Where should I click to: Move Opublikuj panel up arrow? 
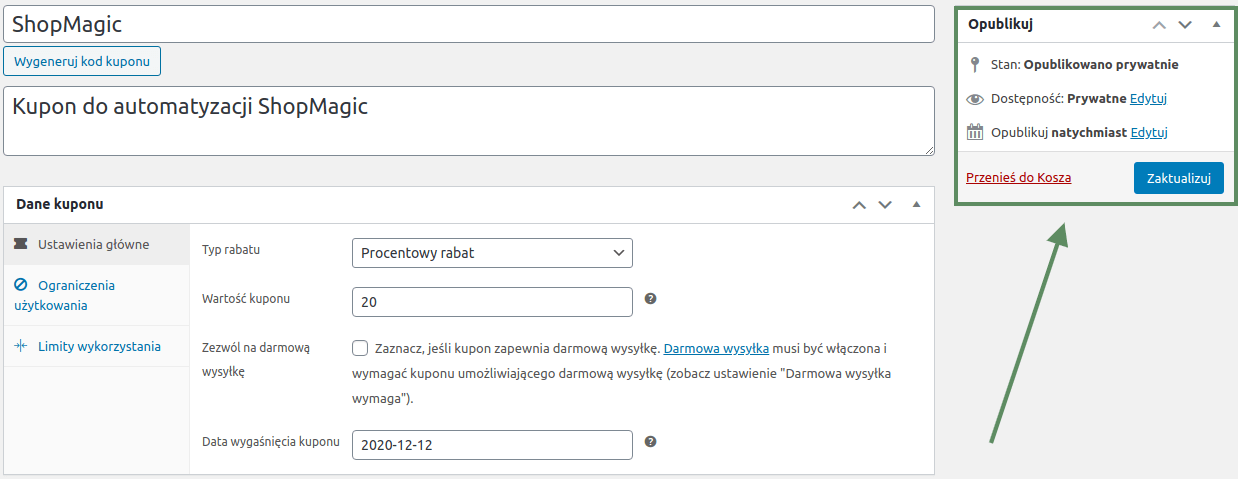pos(1159,24)
